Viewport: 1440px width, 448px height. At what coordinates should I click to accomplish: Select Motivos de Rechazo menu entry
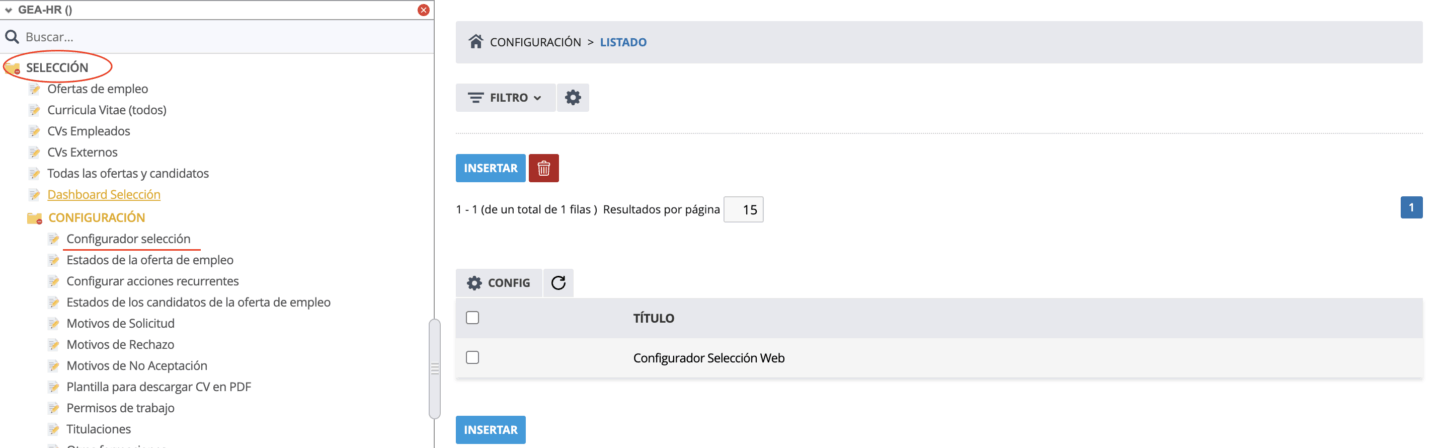pyautogui.click(x=120, y=345)
